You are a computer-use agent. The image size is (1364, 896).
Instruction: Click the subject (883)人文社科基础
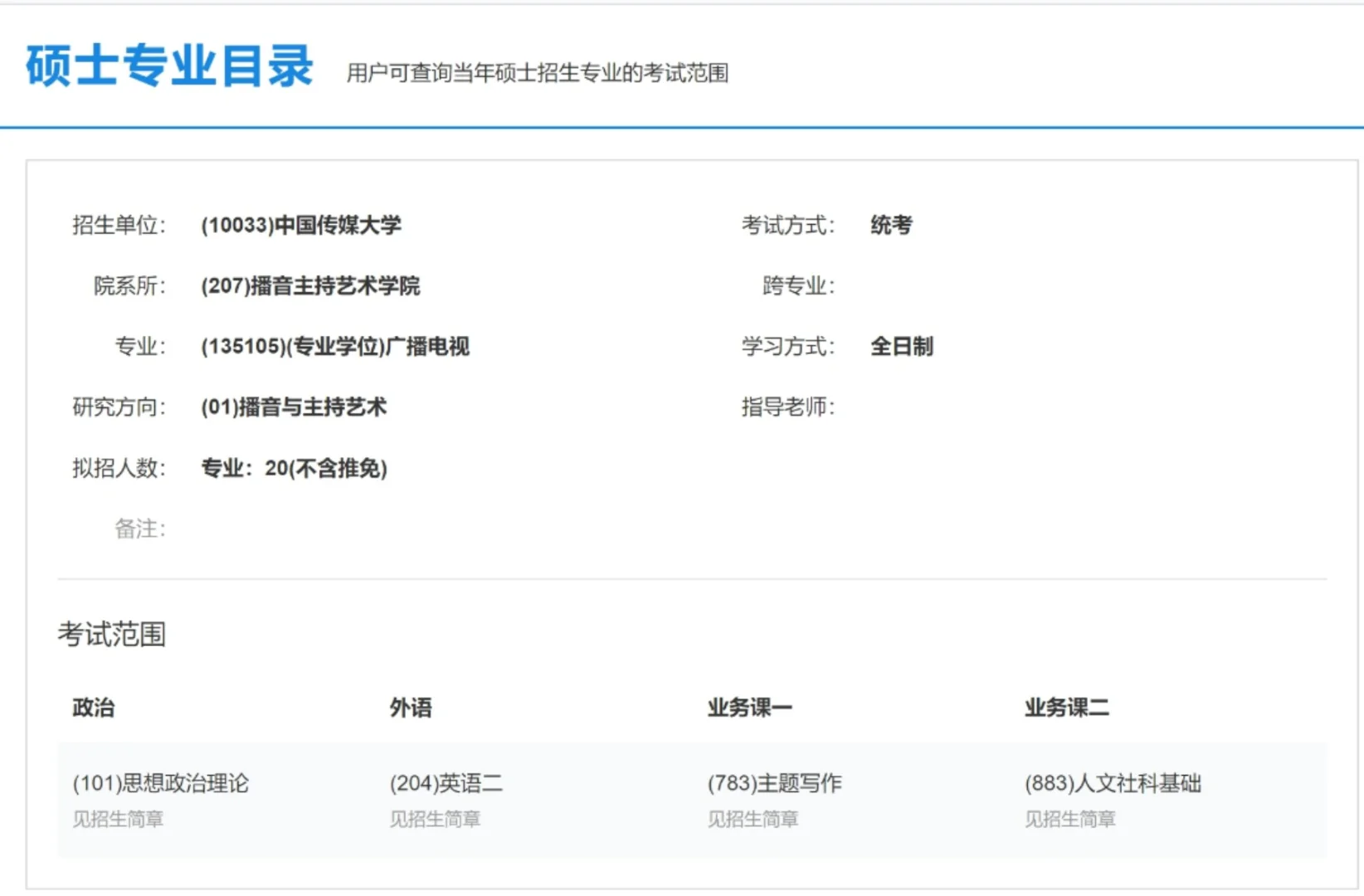click(1113, 783)
